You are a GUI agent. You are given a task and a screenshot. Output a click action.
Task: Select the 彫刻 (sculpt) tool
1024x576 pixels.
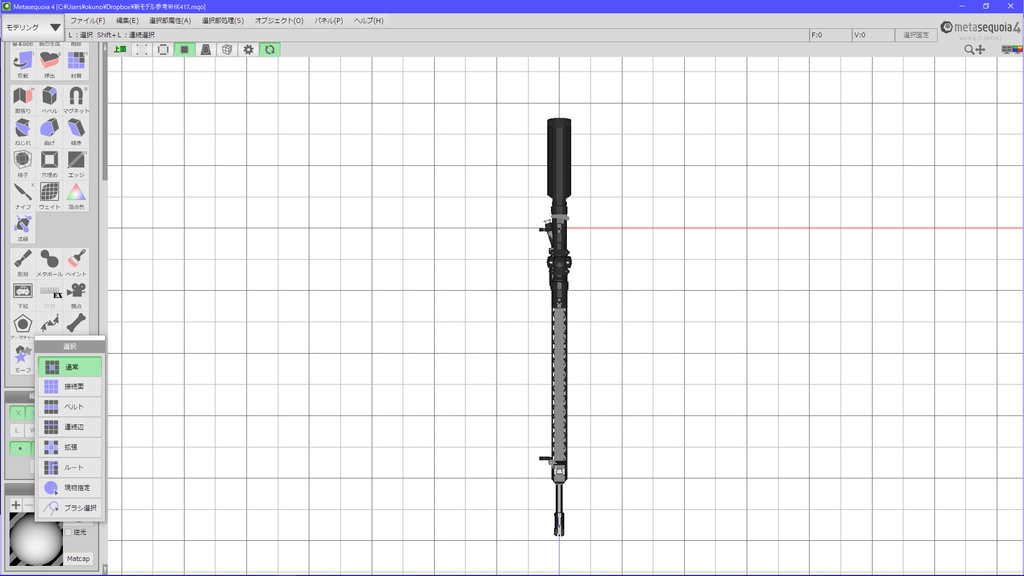click(23, 263)
